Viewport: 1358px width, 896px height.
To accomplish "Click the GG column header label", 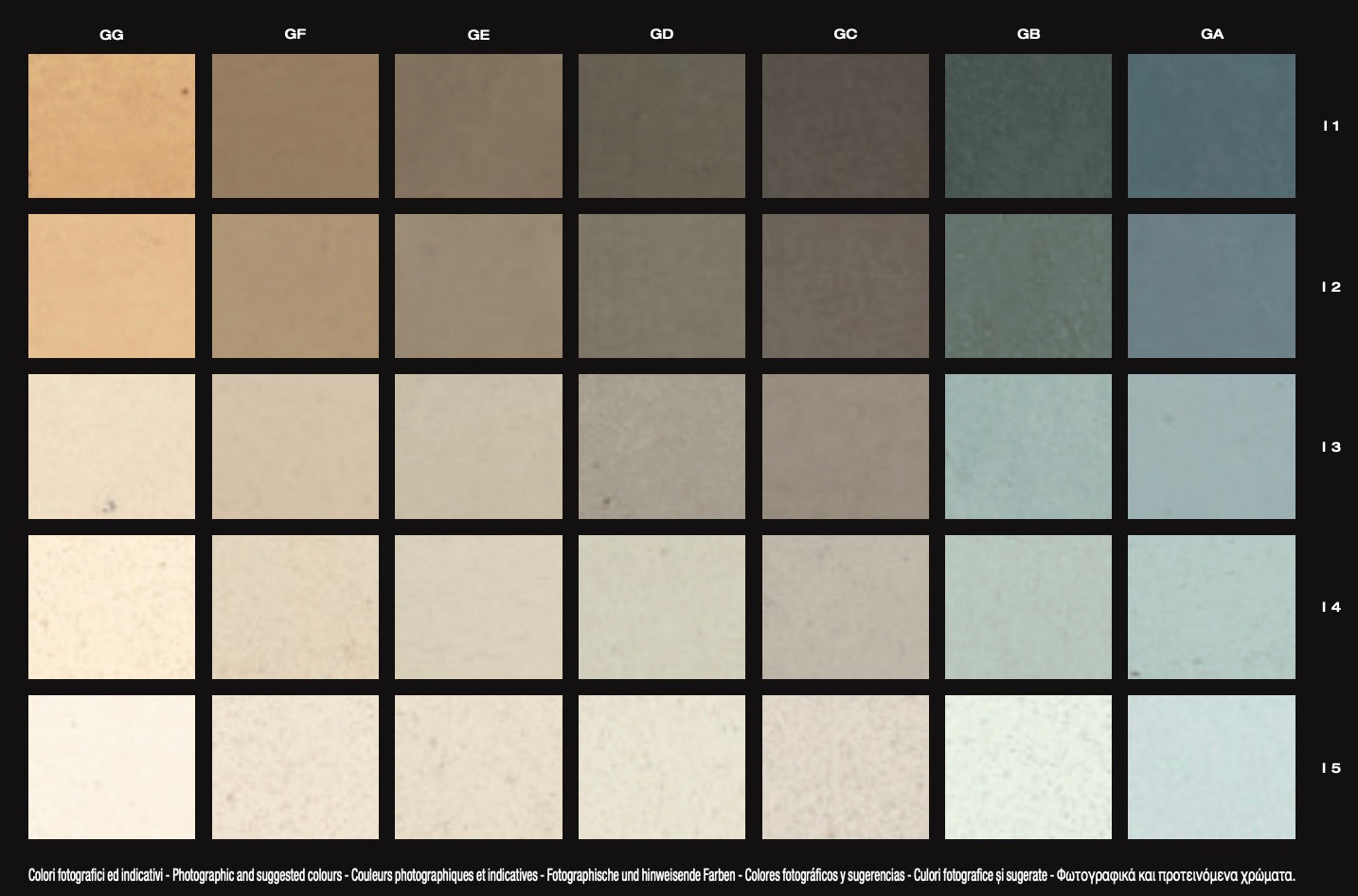I will tap(112, 35).
